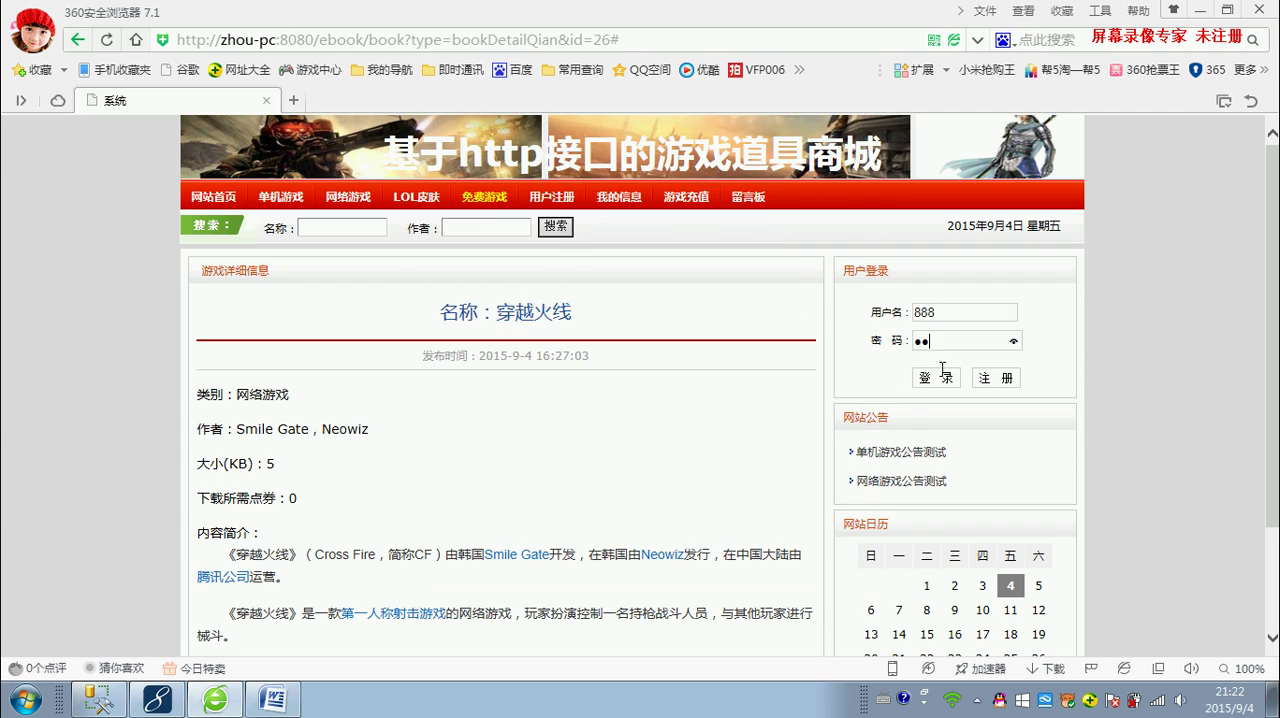This screenshot has width=1280, height=718.
Task: Open Word from the taskbar
Action: coord(273,699)
